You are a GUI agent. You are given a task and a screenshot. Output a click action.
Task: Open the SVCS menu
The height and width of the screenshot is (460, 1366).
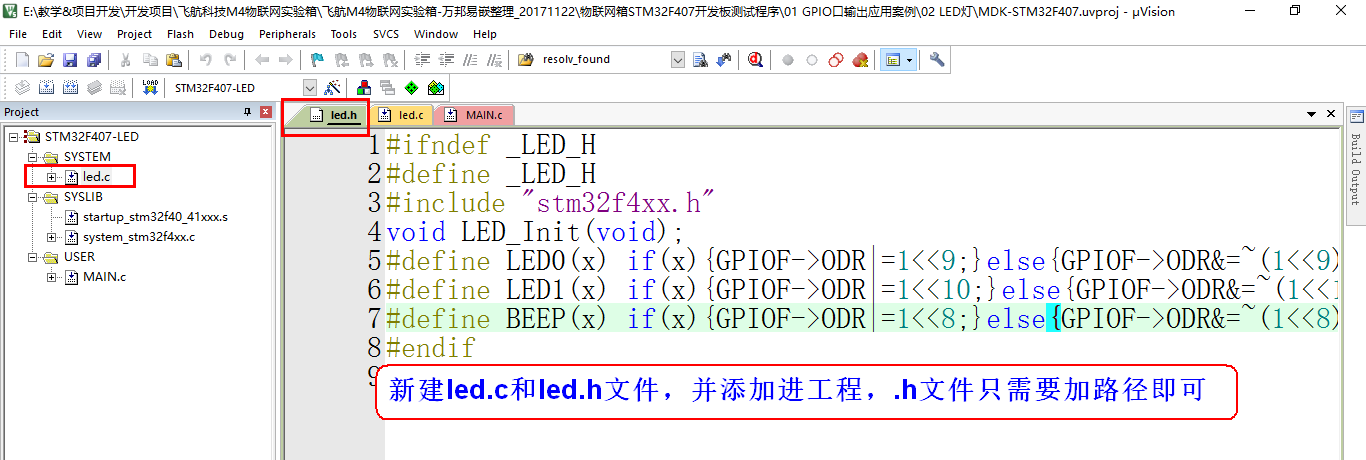pyautogui.click(x=386, y=34)
